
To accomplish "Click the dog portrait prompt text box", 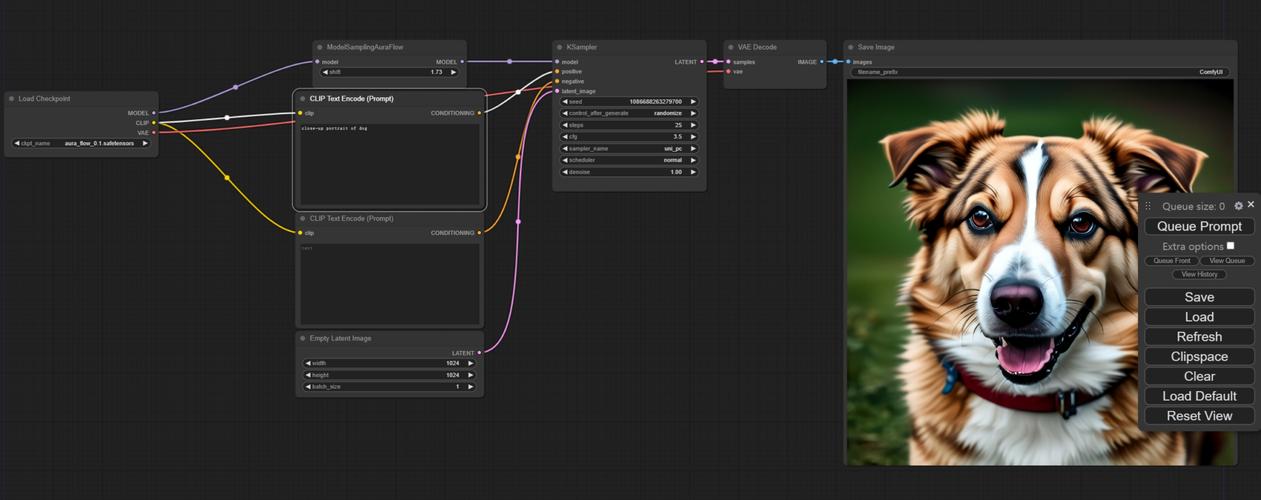I will tap(390, 164).
